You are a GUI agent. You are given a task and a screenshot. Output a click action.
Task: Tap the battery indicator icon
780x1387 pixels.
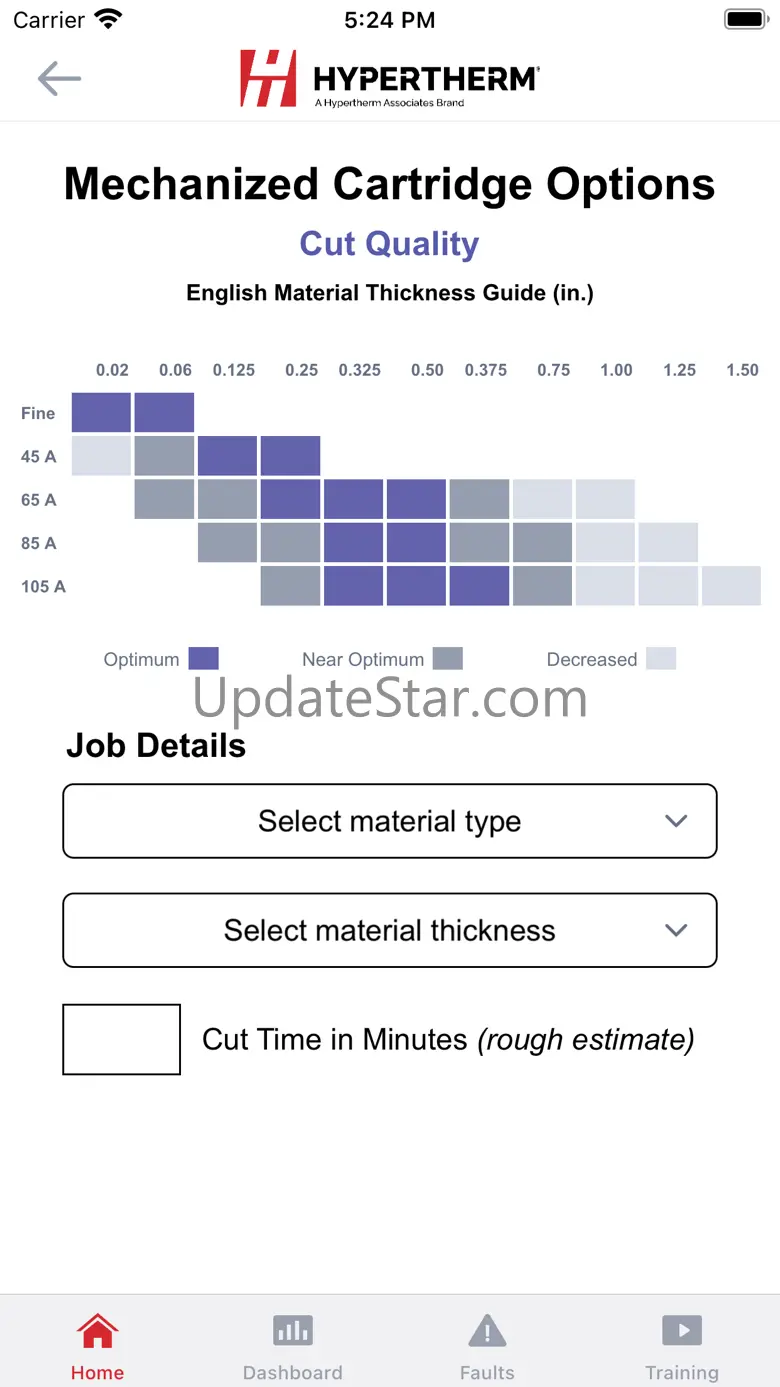pyautogui.click(x=745, y=19)
